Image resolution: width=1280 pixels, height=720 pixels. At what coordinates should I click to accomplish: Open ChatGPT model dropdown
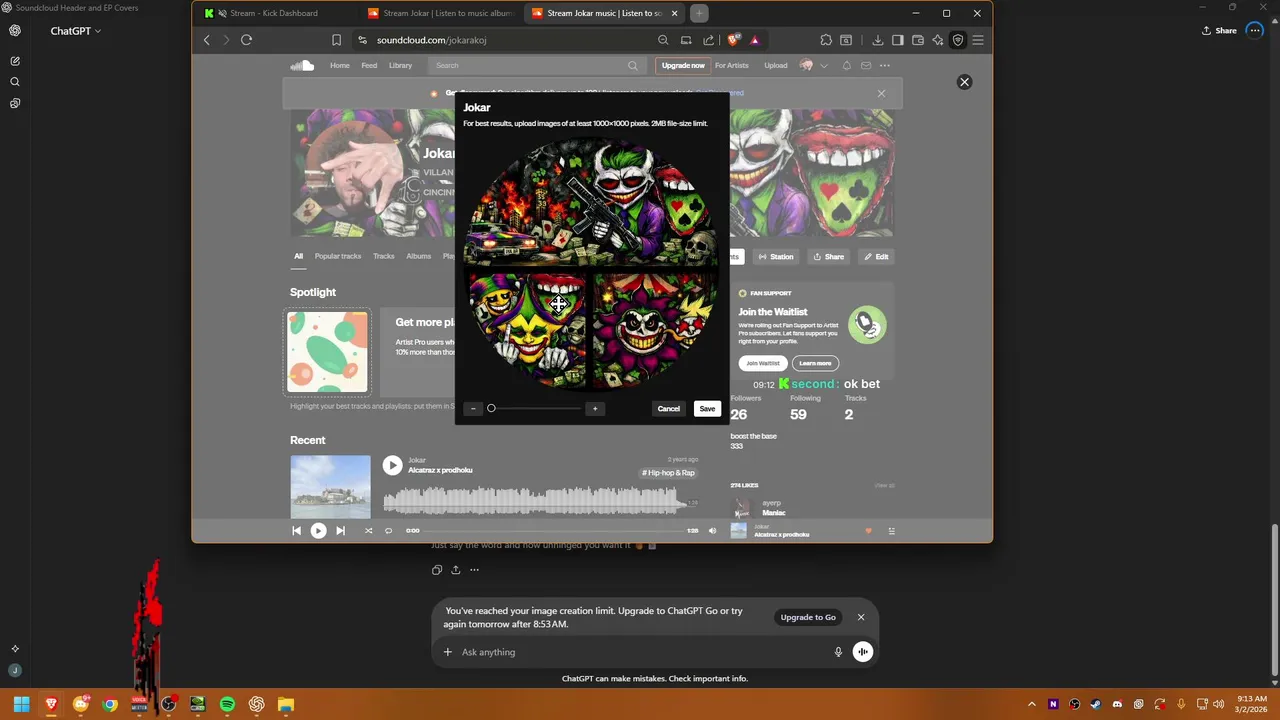click(76, 31)
